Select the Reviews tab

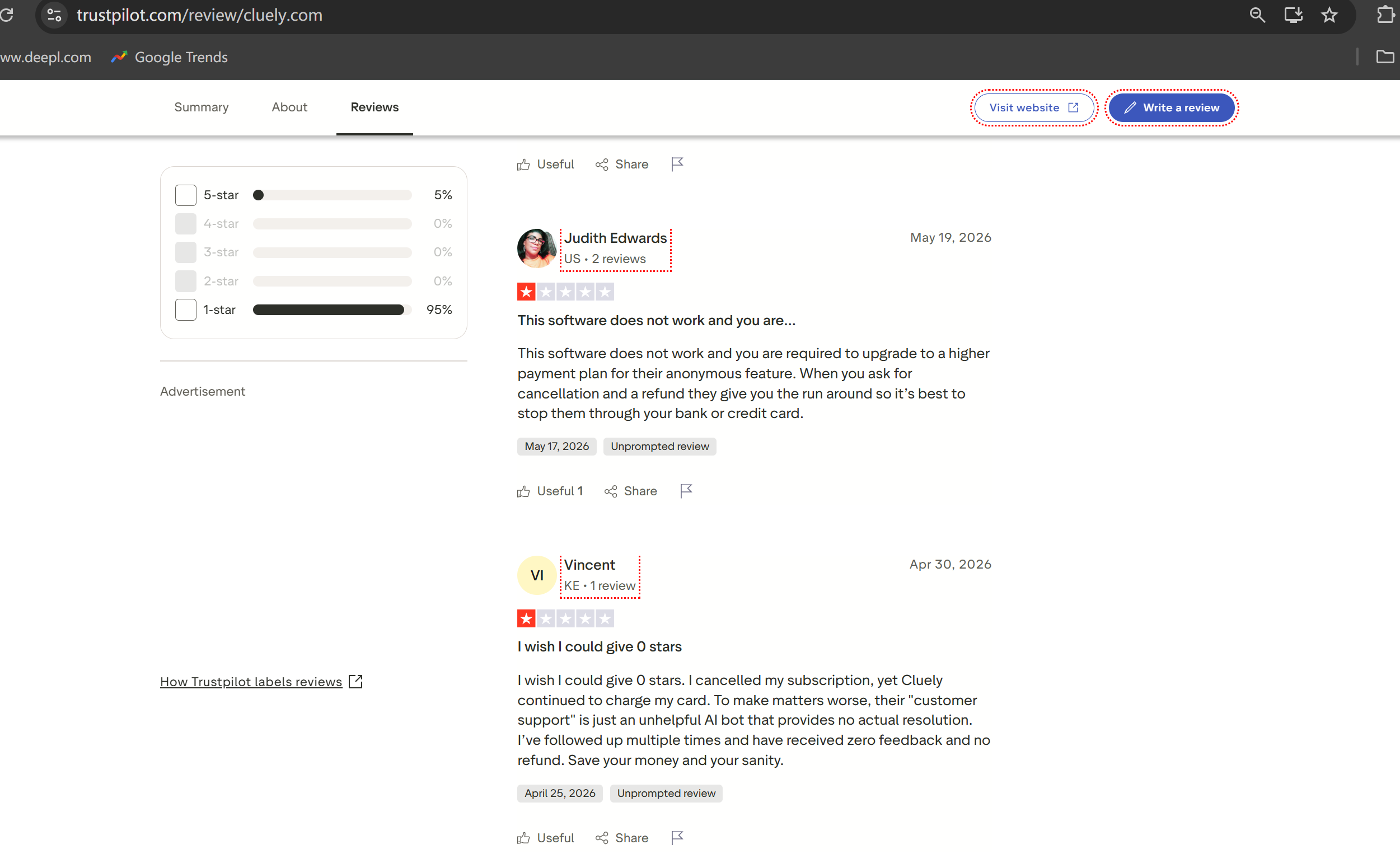tap(374, 107)
